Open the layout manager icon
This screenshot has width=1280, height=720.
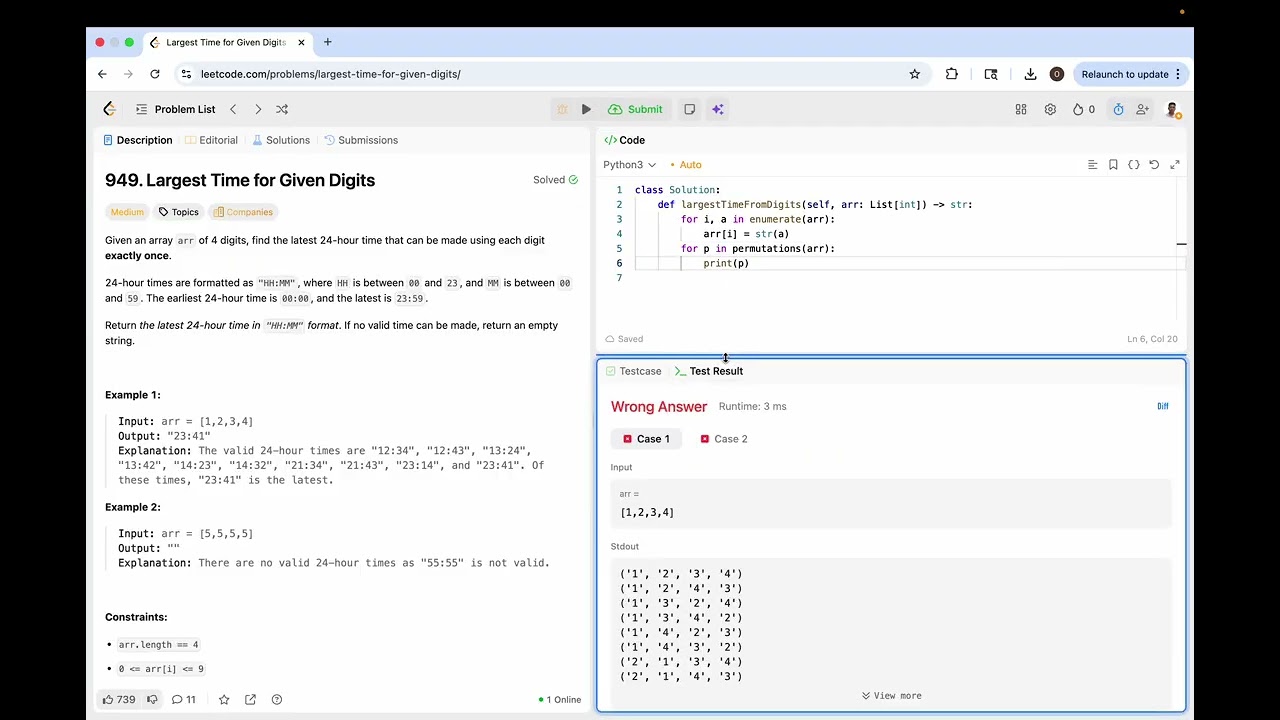1021,109
